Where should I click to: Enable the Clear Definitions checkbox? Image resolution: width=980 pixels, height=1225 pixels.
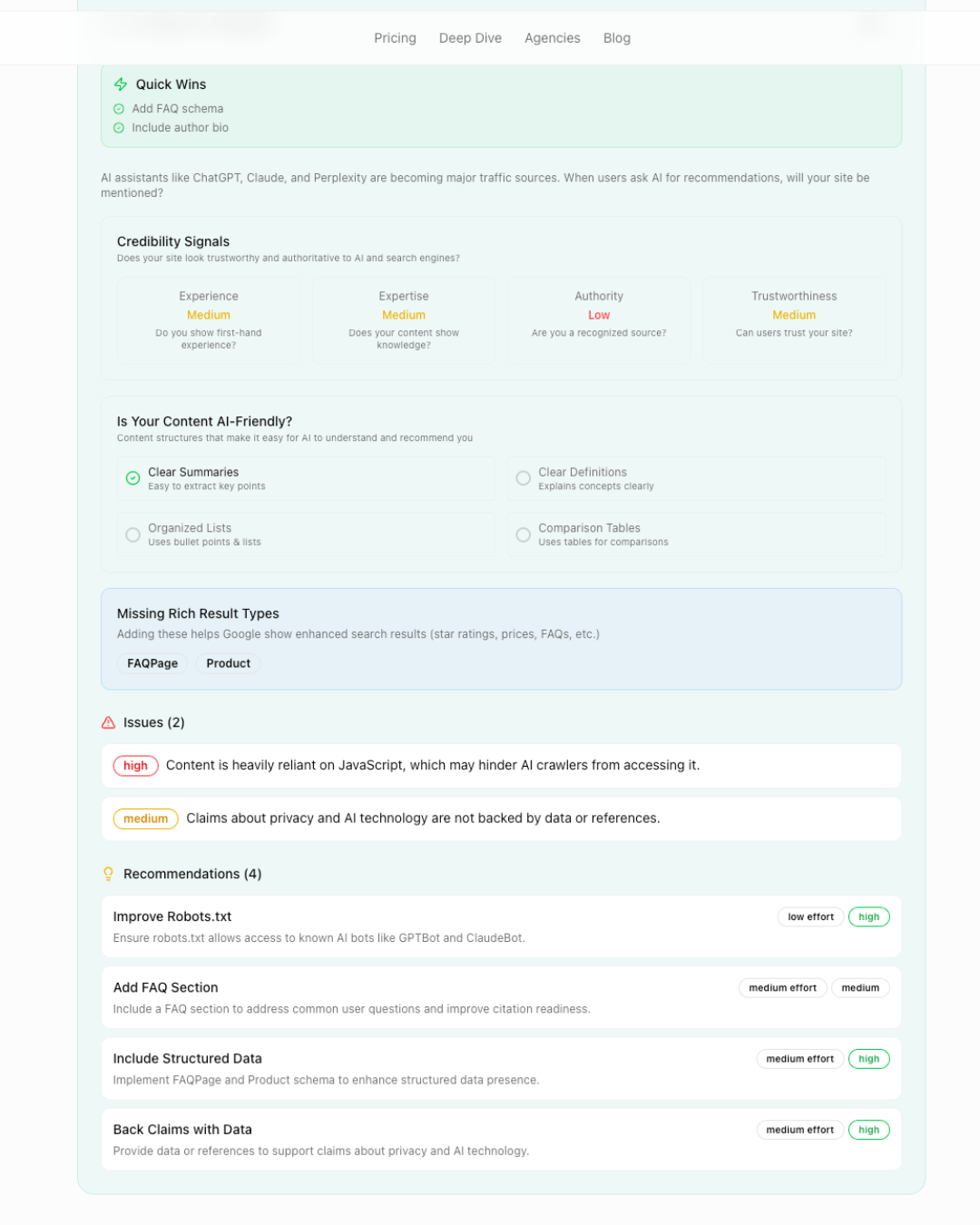click(x=524, y=478)
